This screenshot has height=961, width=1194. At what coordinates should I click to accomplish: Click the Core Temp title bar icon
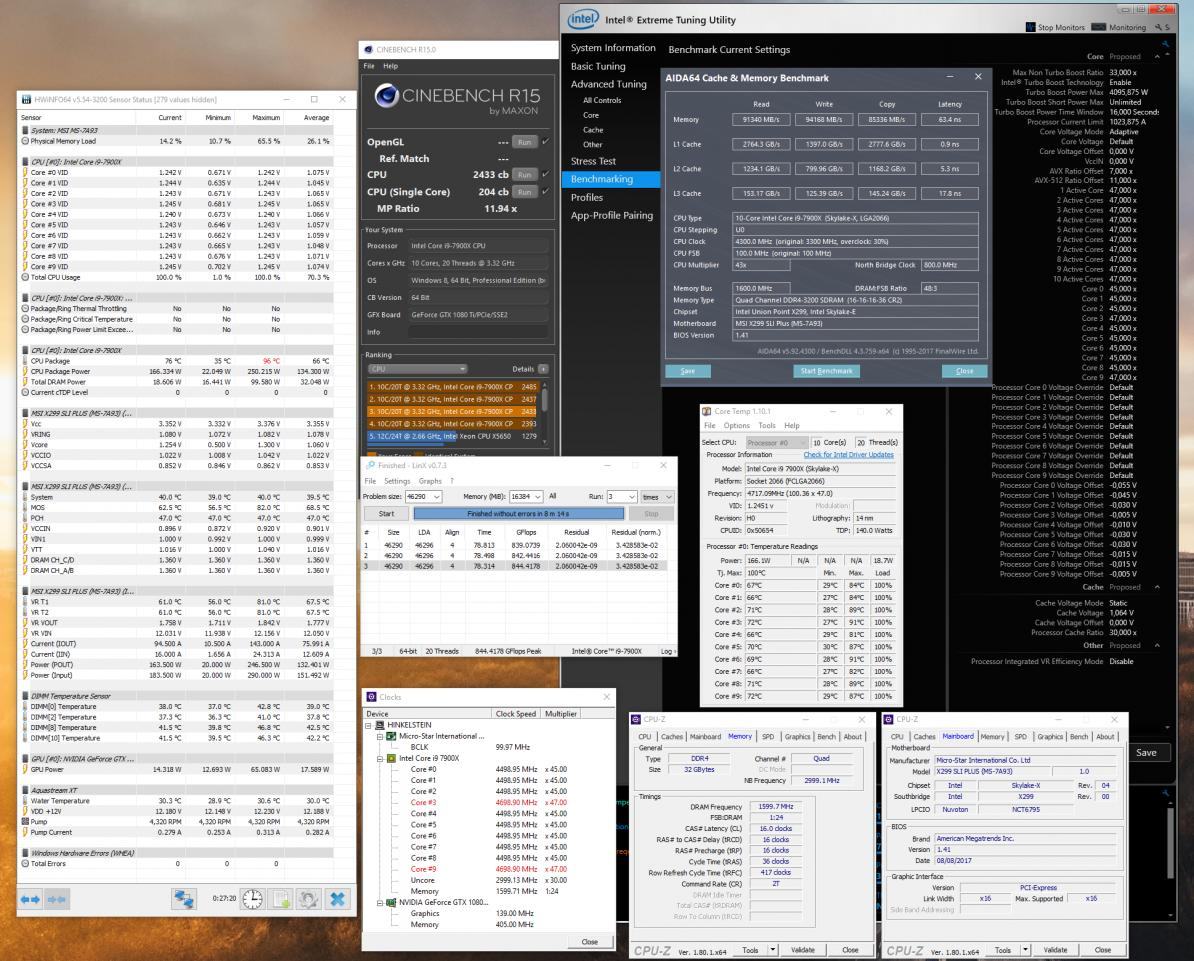tap(707, 411)
